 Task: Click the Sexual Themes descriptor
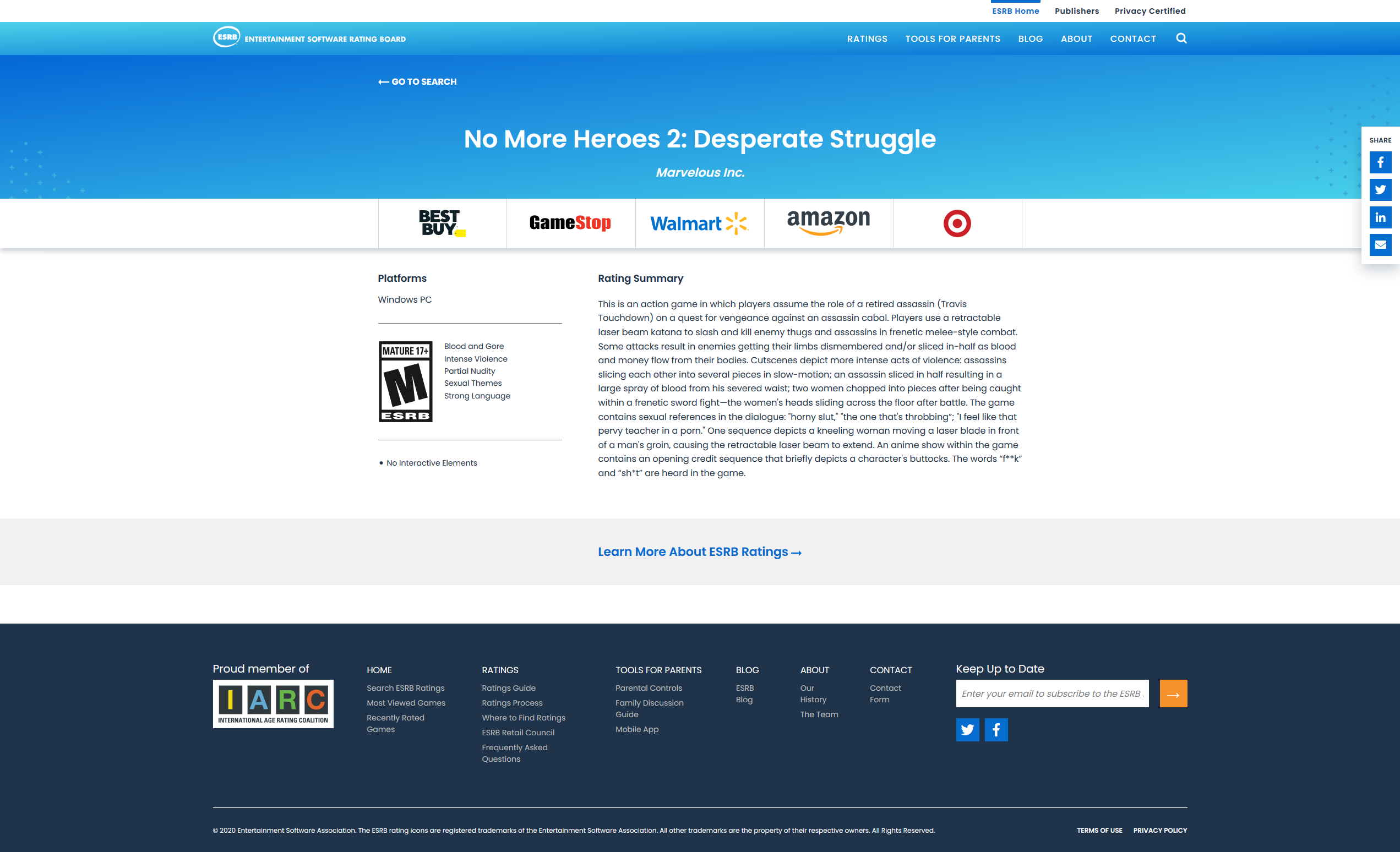point(473,383)
